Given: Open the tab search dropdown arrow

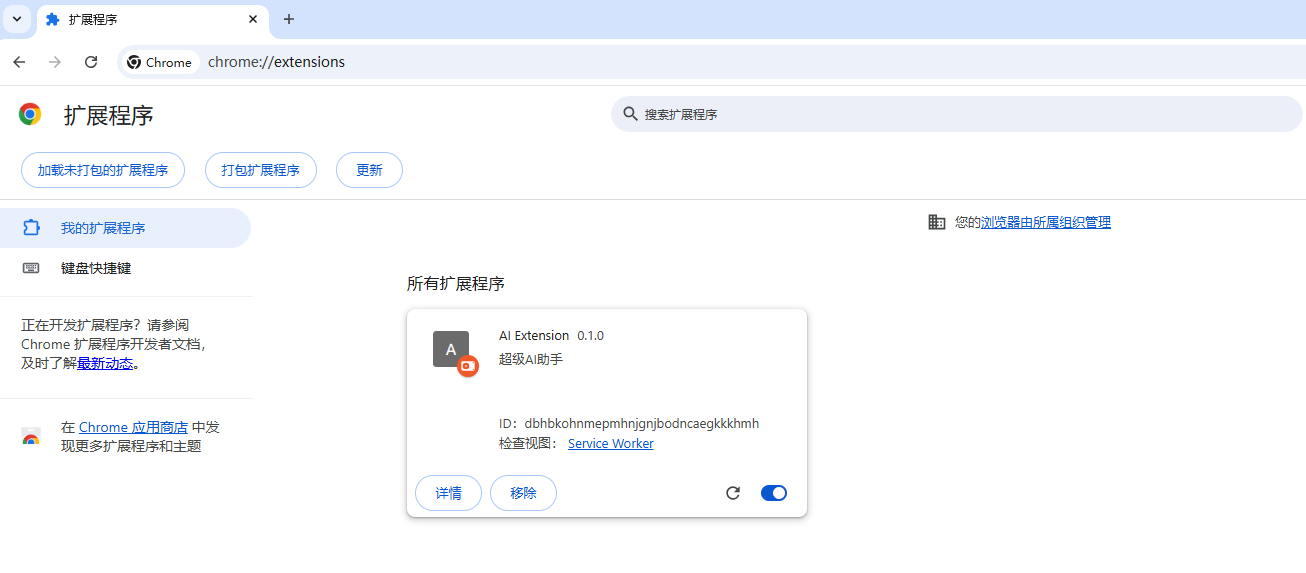Looking at the screenshot, I should 17,19.
